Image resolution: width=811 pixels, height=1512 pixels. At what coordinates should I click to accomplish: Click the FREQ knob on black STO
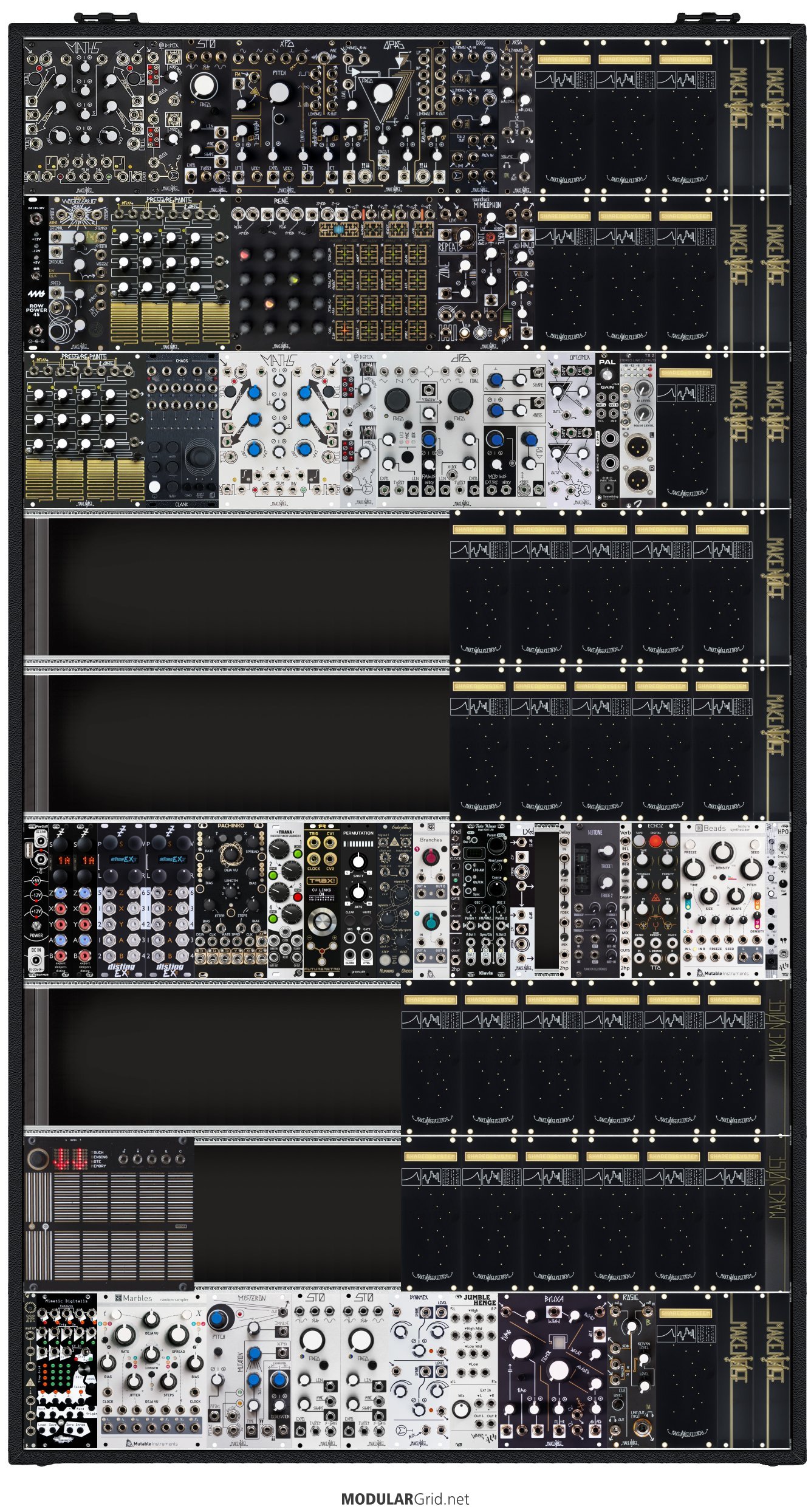tap(205, 86)
